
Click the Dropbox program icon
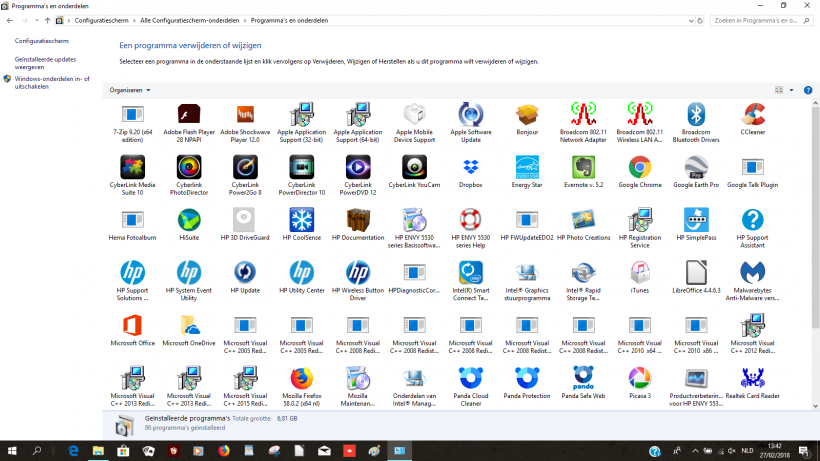pyautogui.click(x=470, y=167)
